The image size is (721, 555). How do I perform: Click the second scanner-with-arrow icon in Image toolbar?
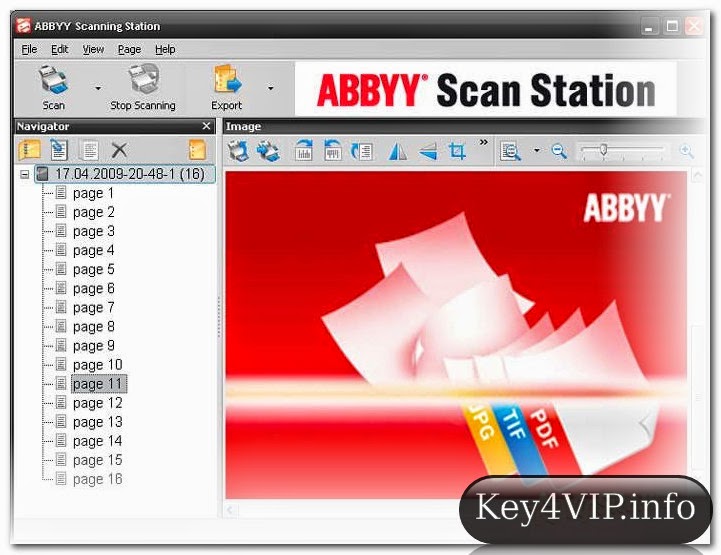[268, 151]
